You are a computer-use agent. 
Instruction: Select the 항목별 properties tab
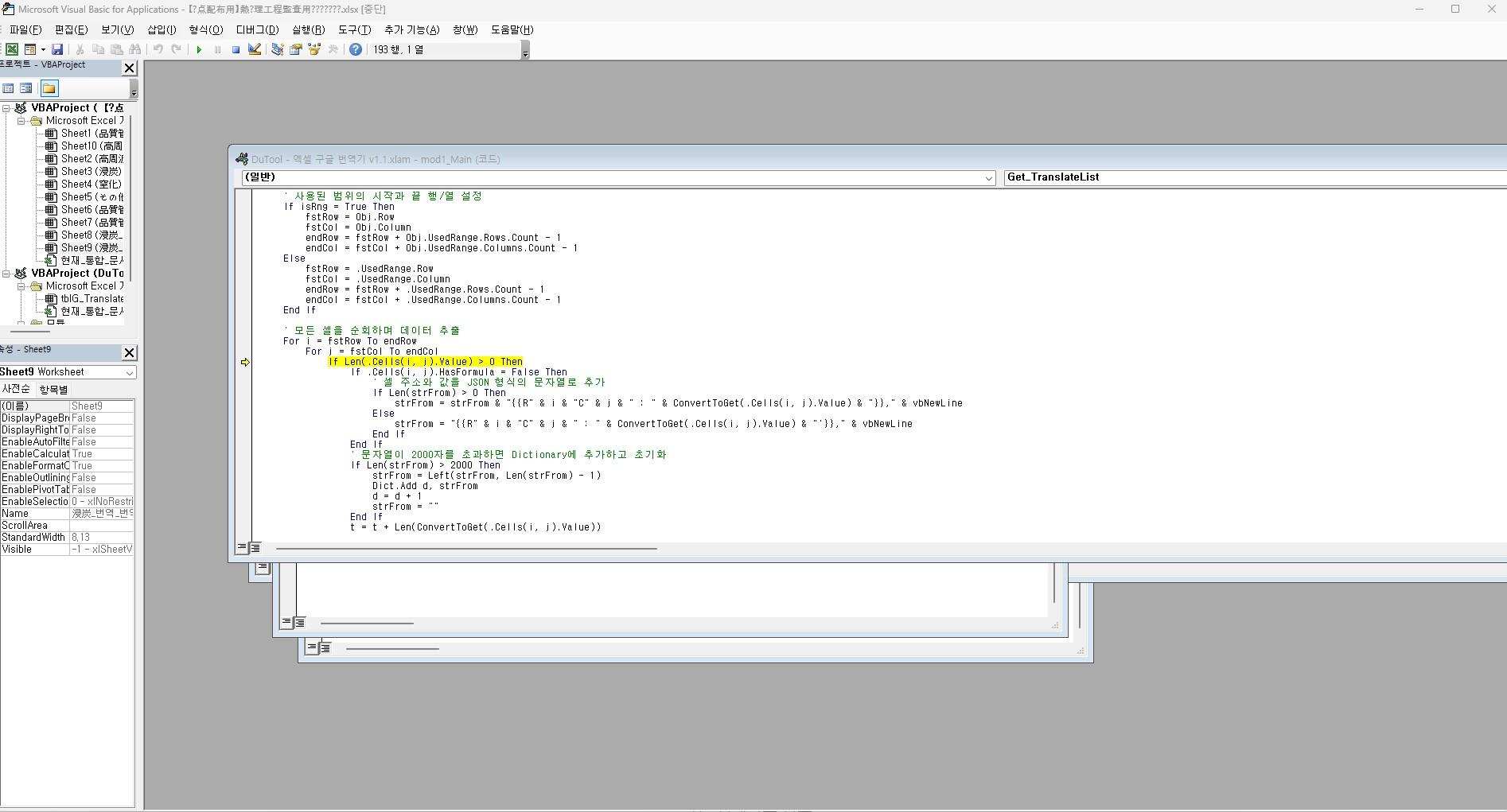pyautogui.click(x=53, y=390)
